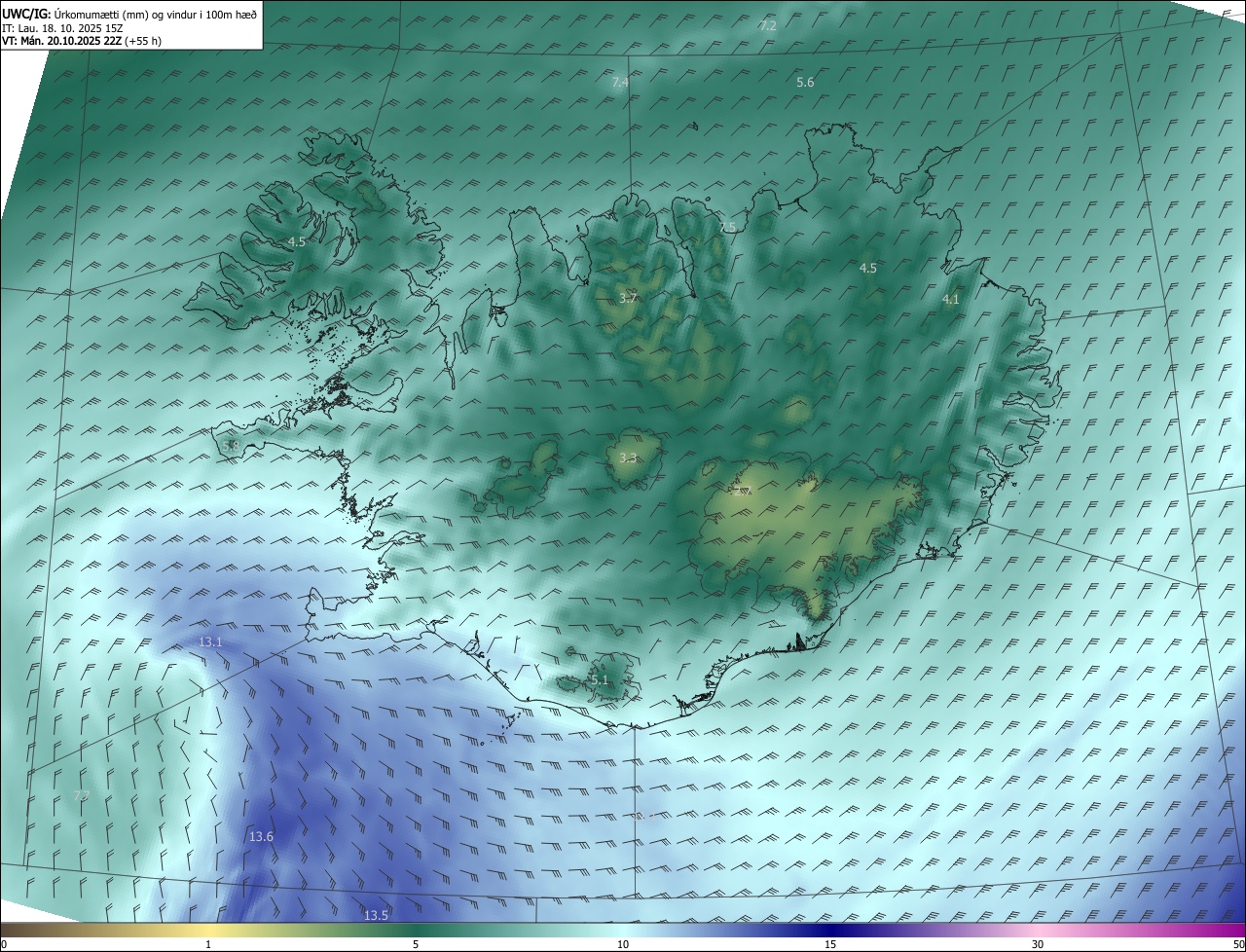
Task: Pick the 3.7 value over the highlands
Action: point(628,298)
